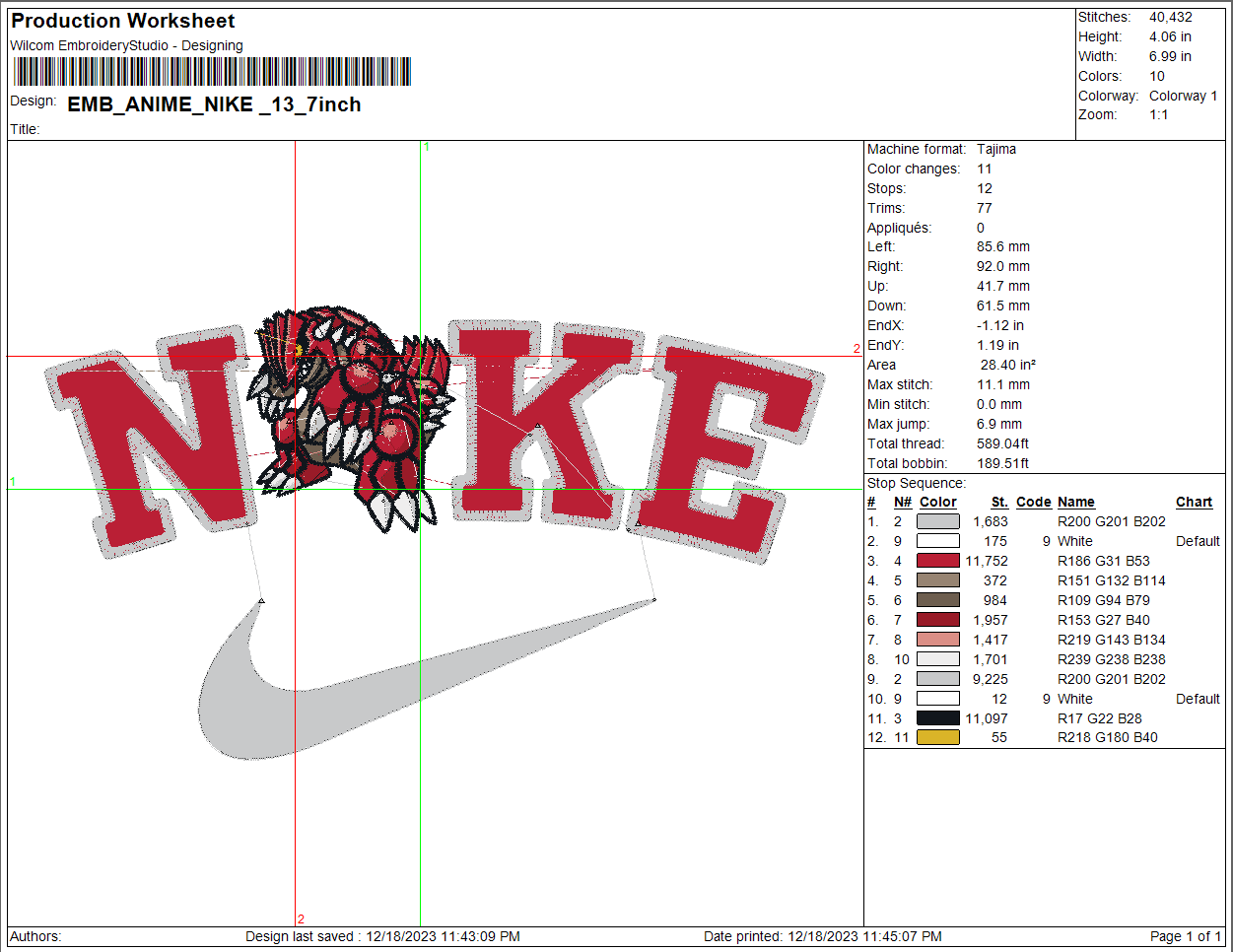The image size is (1233, 952).
Task: Click the Title: label
Action: click(25, 129)
